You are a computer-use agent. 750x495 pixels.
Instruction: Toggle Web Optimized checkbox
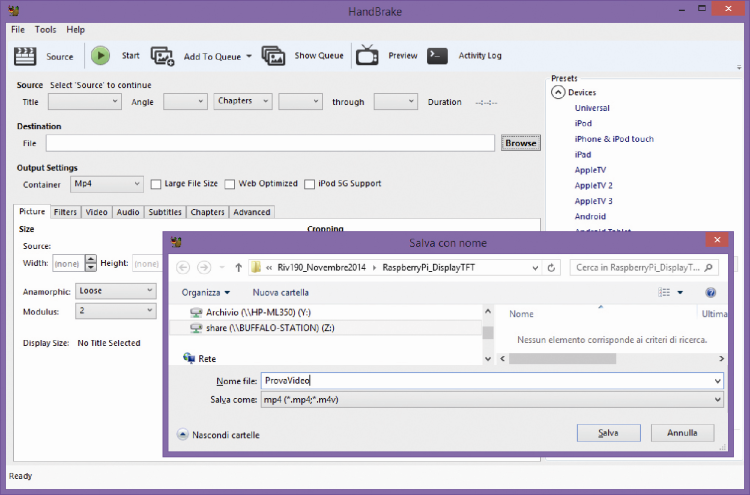(x=230, y=184)
